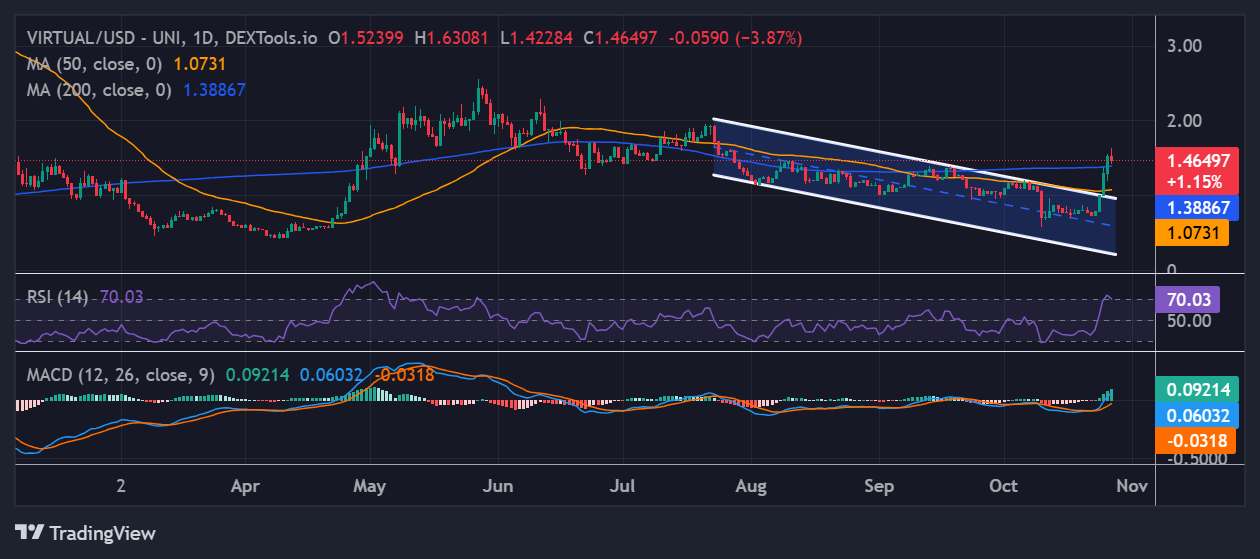Click the red 1.46497 current price tag
The image size is (1260, 559).
(1196, 160)
